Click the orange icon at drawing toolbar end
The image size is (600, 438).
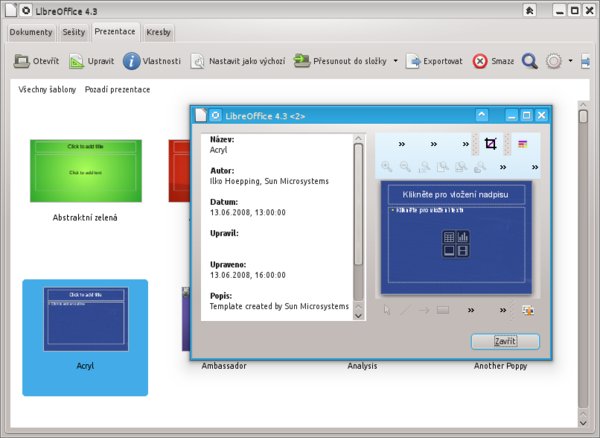[x=528, y=310]
